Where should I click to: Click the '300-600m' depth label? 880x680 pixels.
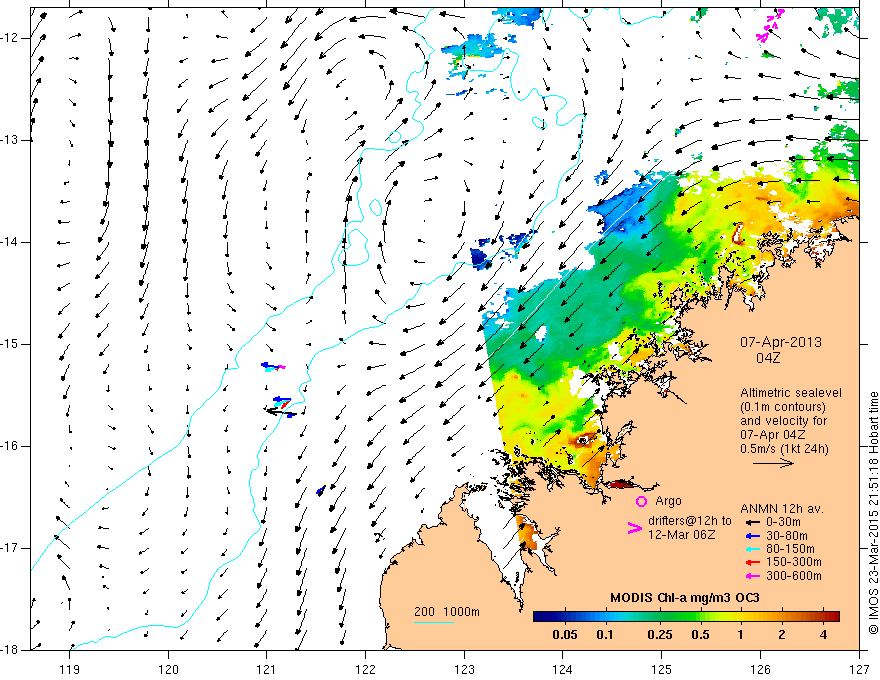click(794, 576)
